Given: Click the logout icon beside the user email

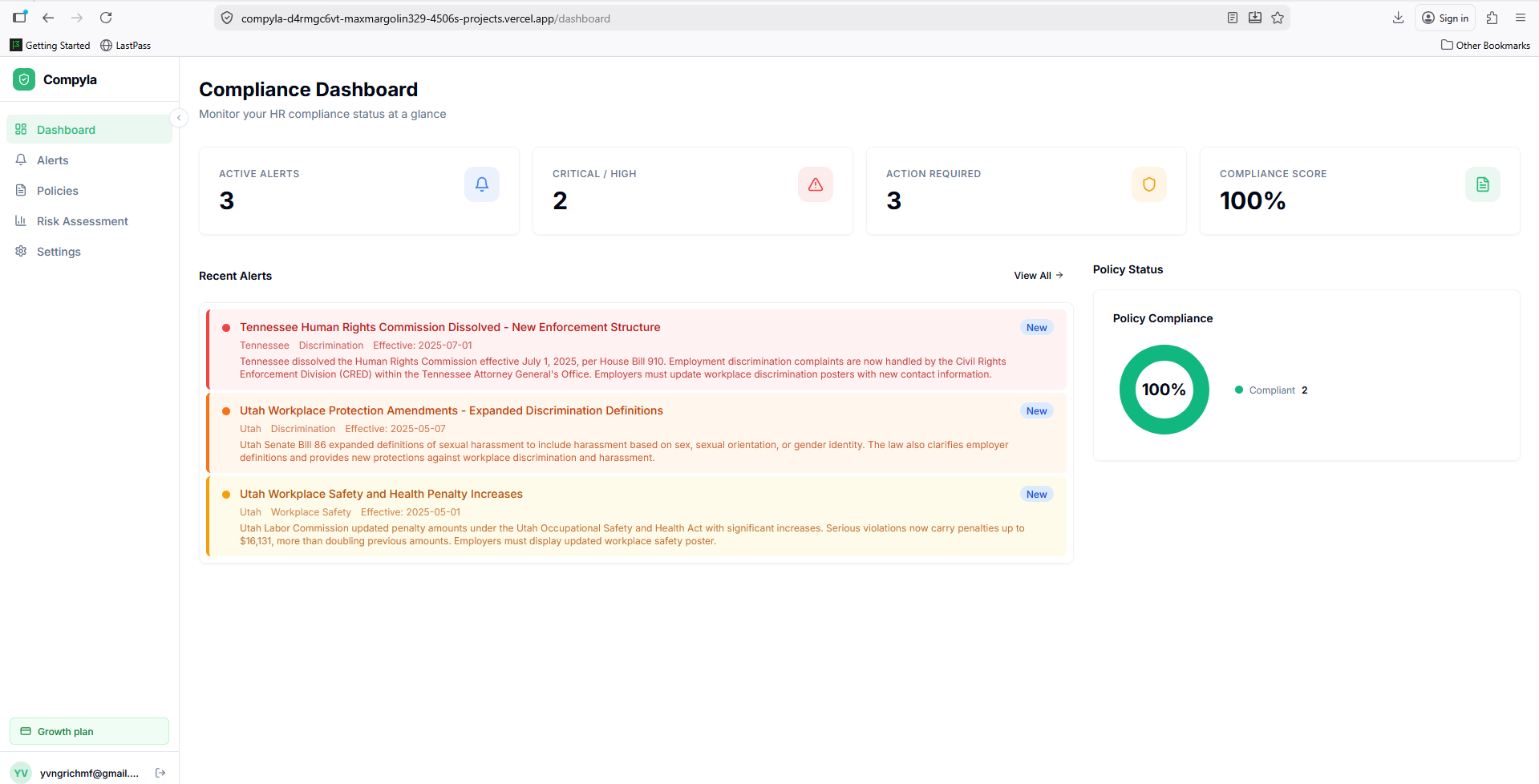Looking at the screenshot, I should (x=160, y=773).
